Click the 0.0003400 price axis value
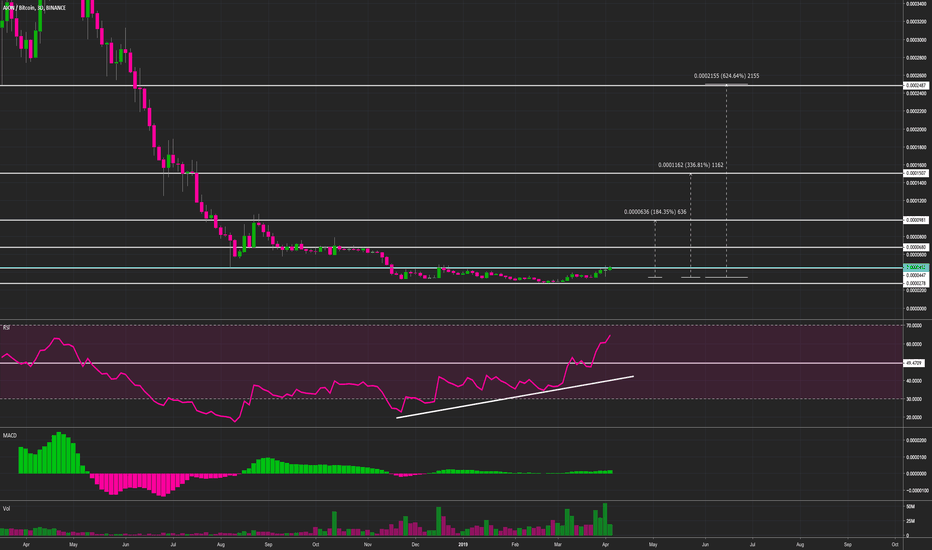932x550 pixels. click(917, 4)
